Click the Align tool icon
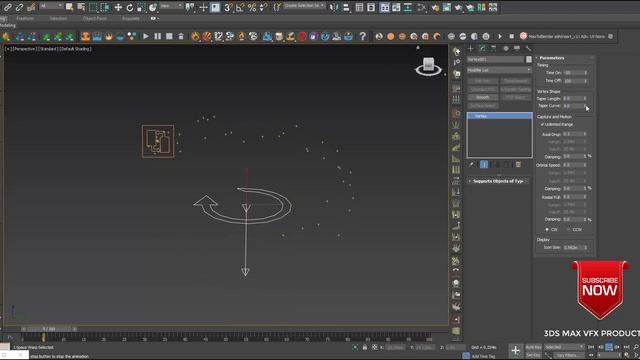640x360 pixels. click(346, 7)
